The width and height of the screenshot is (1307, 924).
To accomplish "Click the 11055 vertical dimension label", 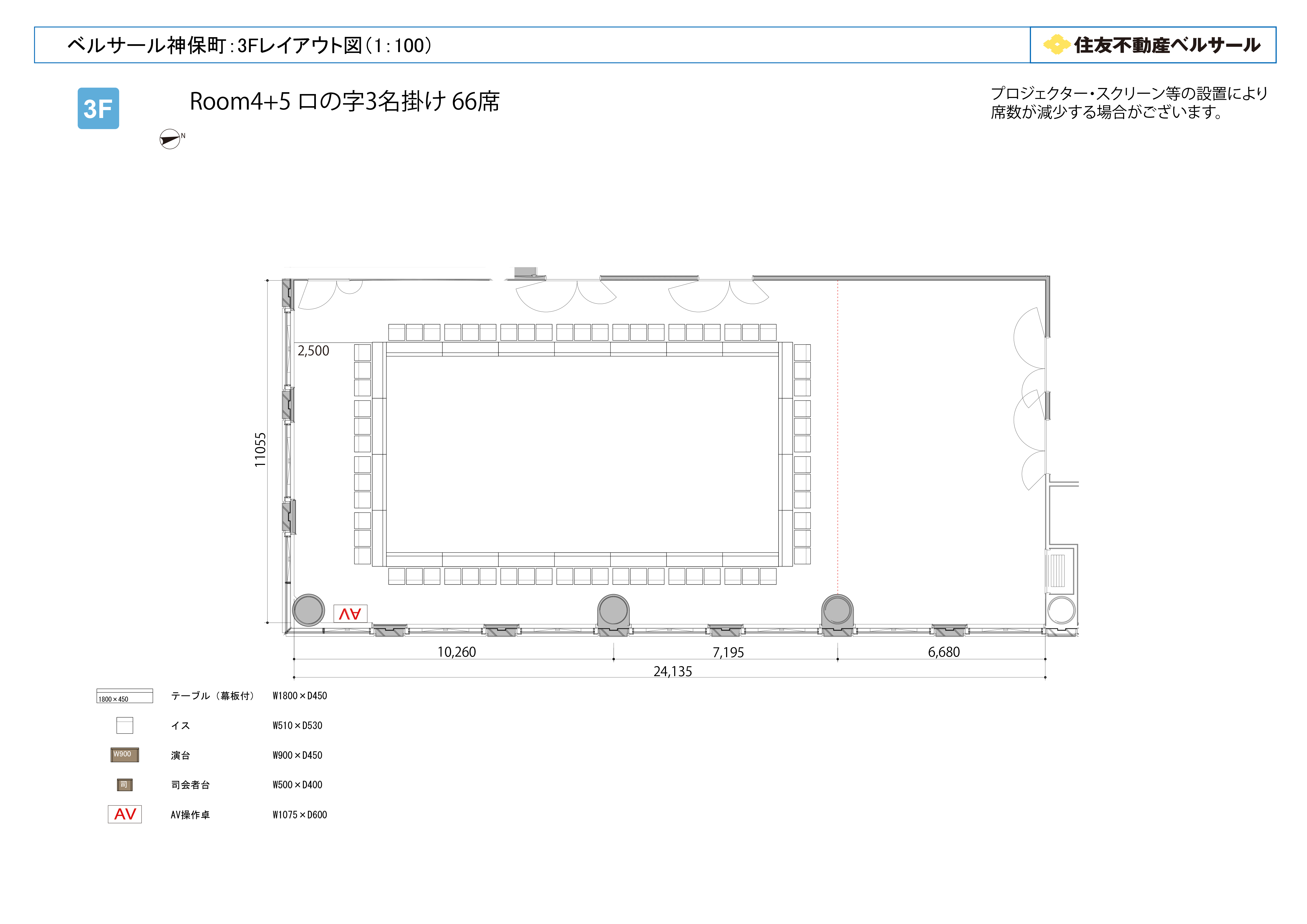I will pyautogui.click(x=260, y=450).
